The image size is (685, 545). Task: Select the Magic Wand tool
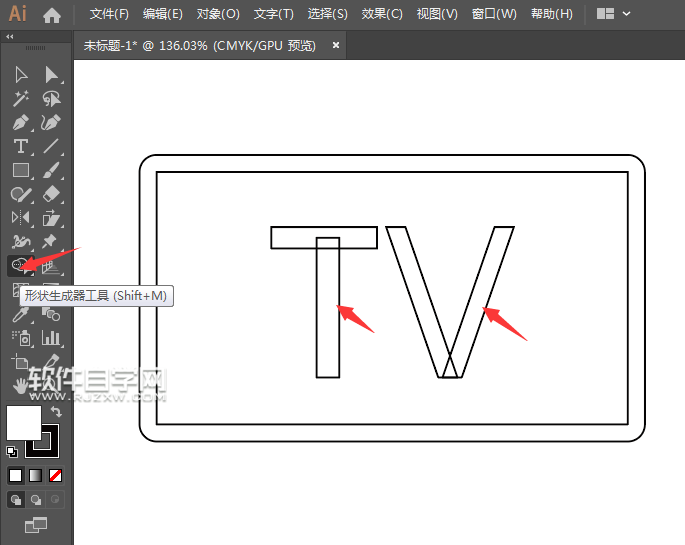(x=21, y=99)
